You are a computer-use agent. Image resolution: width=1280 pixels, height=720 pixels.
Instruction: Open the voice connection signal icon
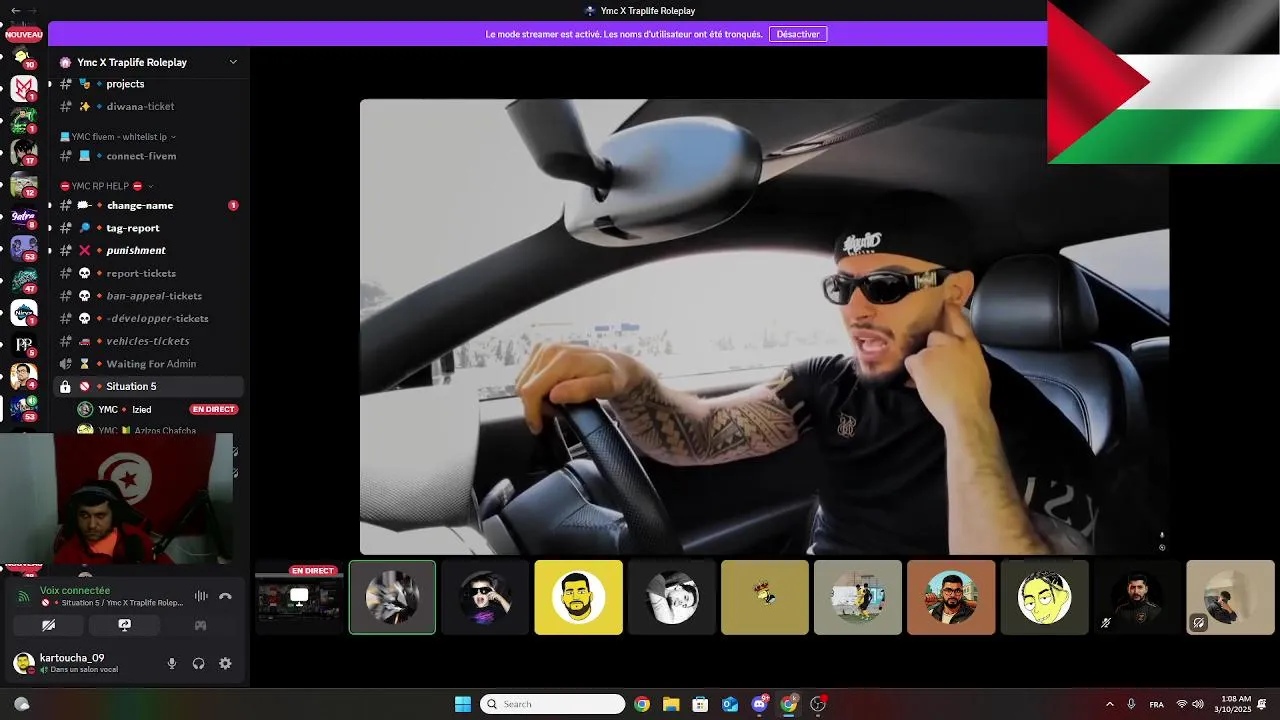24,596
